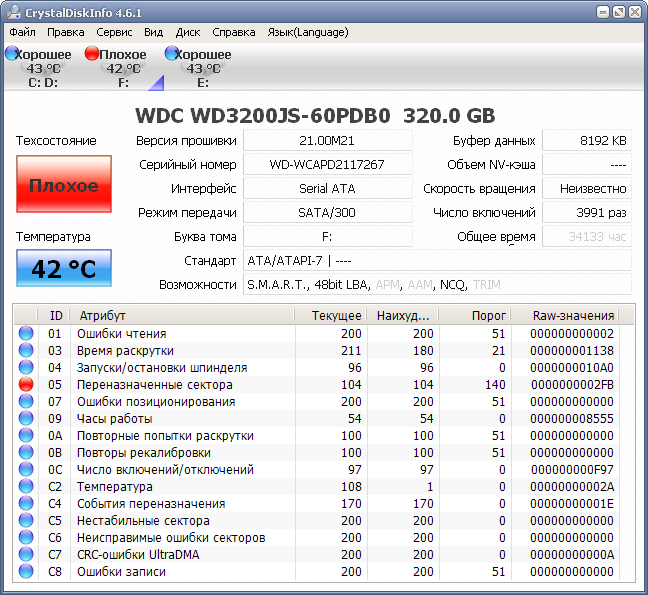Screen dimensions: 648x595
Task: Click status icon for 0C Число включений/отключений
Action: click(26, 469)
